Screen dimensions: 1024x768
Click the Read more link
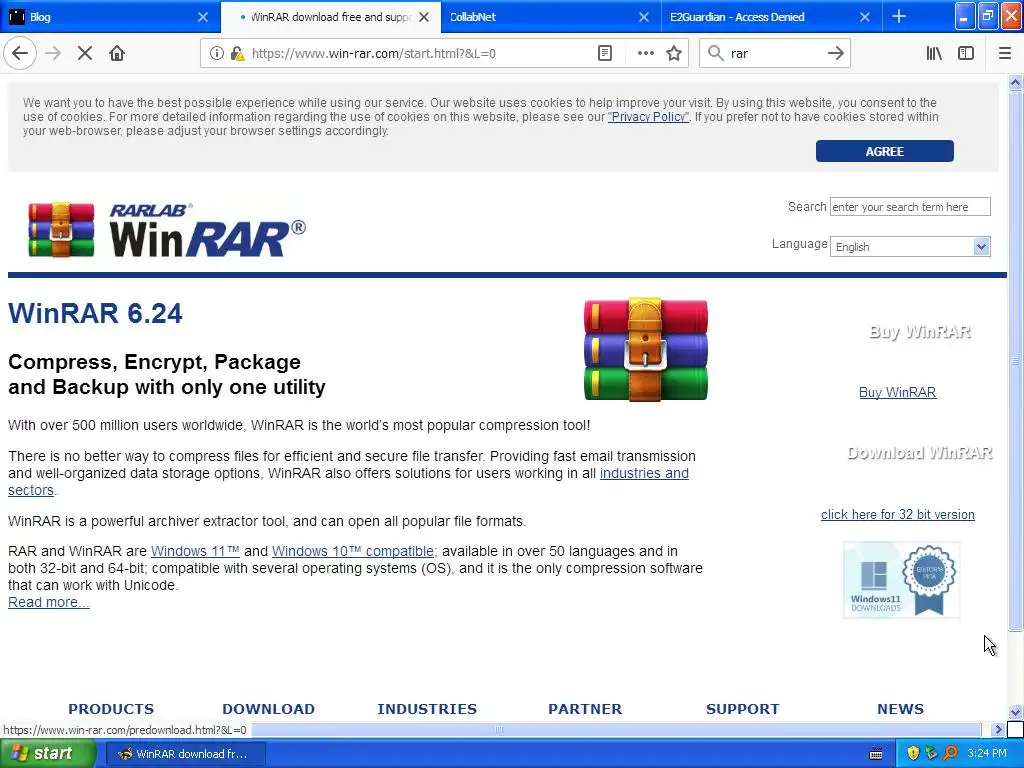(x=49, y=602)
